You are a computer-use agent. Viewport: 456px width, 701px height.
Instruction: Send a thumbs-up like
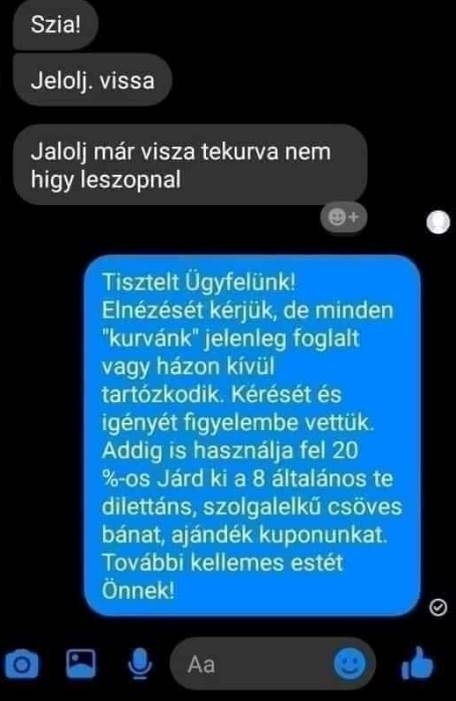click(418, 664)
